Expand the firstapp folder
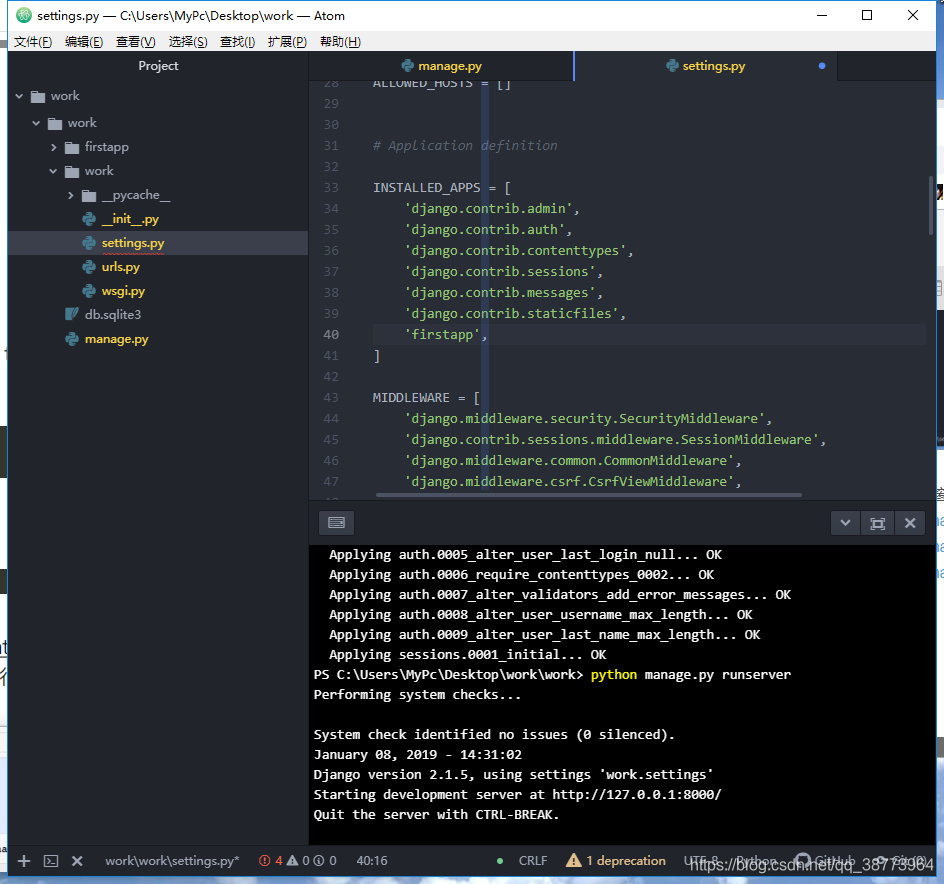This screenshot has width=944, height=884. click(54, 147)
